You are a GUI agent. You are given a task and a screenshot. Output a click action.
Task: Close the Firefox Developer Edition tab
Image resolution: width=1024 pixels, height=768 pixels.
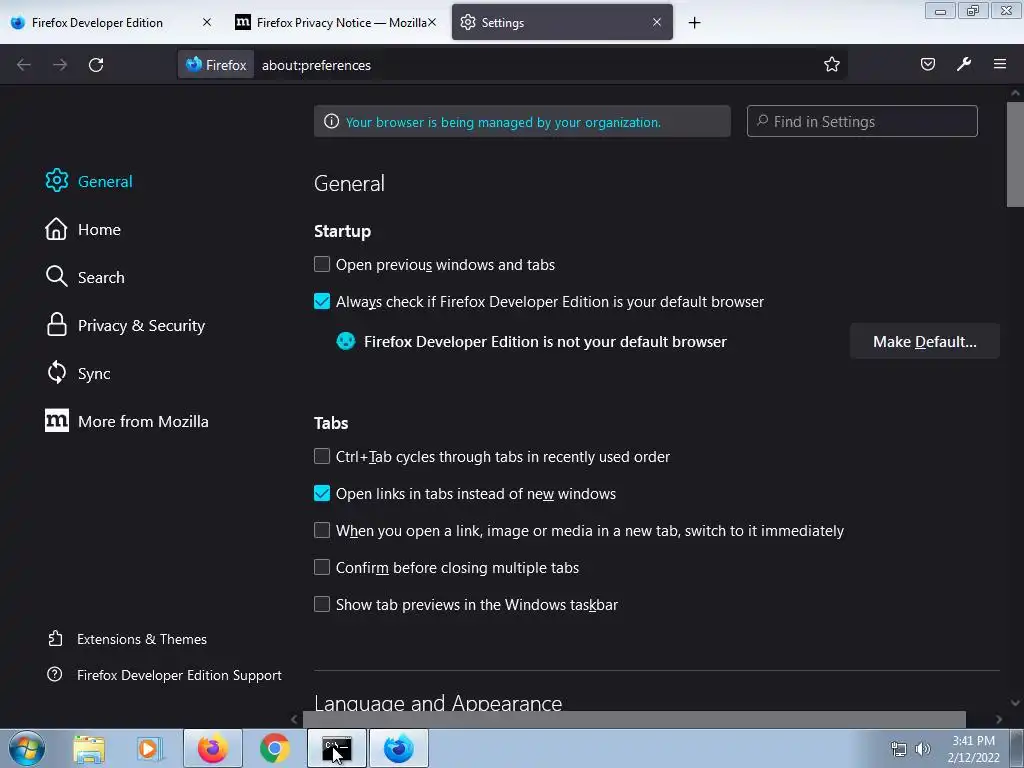pyautogui.click(x=207, y=22)
